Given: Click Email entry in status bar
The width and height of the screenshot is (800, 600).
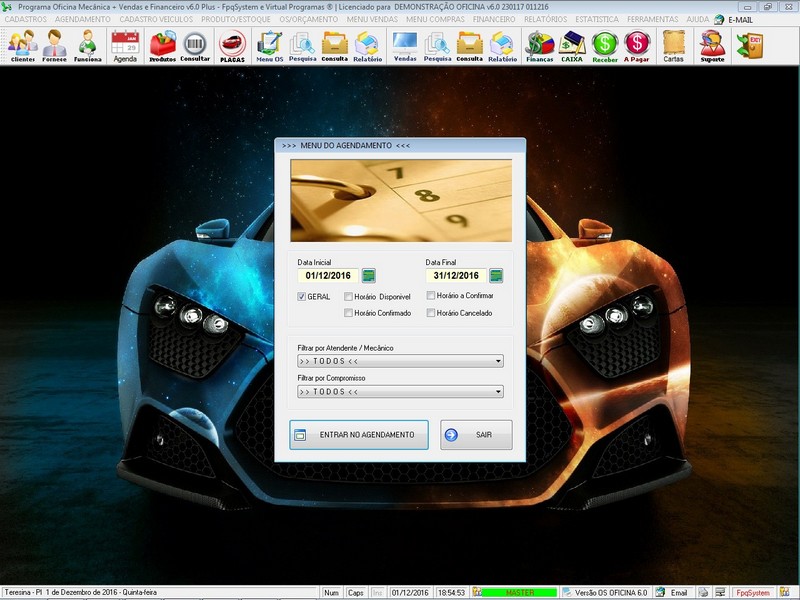Looking at the screenshot, I should 679,593.
